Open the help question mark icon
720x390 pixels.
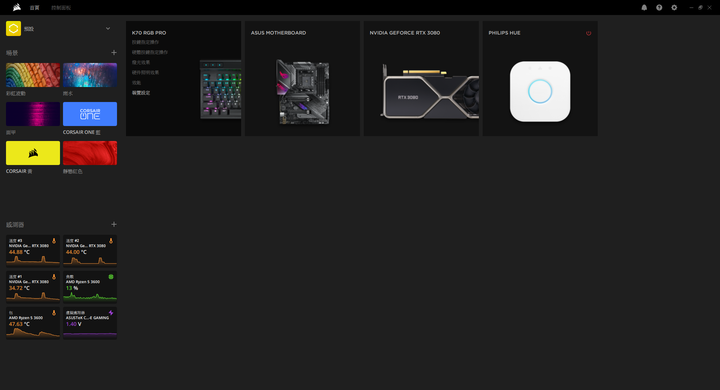pos(659,7)
